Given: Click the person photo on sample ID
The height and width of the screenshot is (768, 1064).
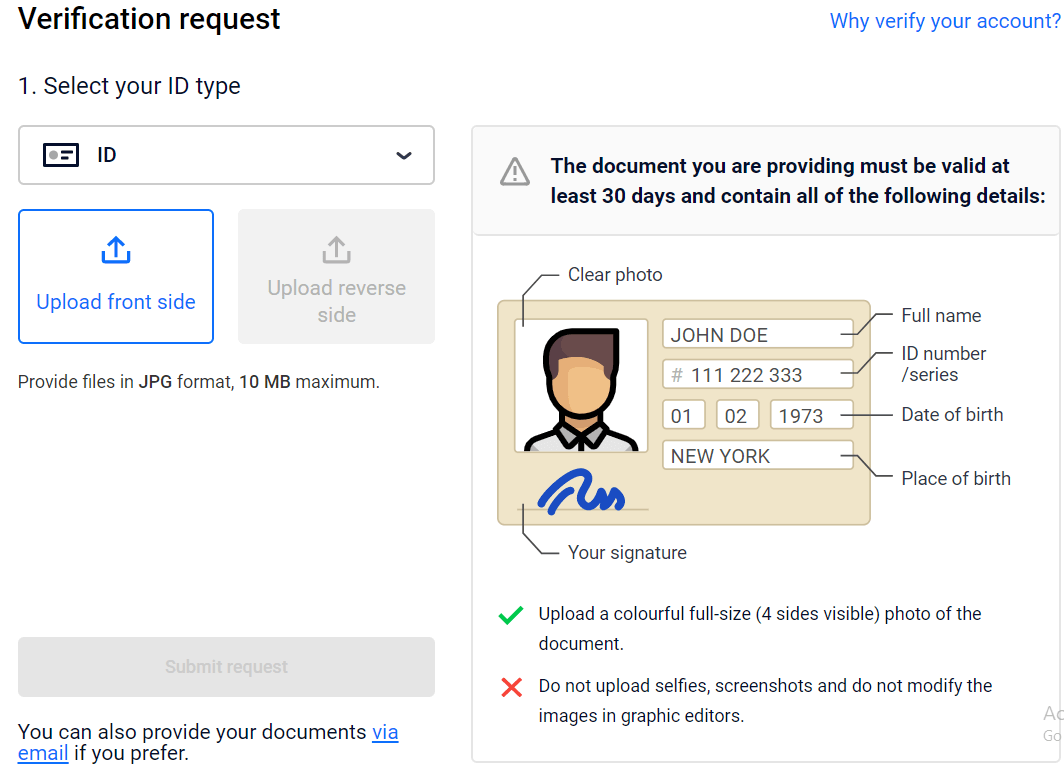Looking at the screenshot, I should coord(581,386).
